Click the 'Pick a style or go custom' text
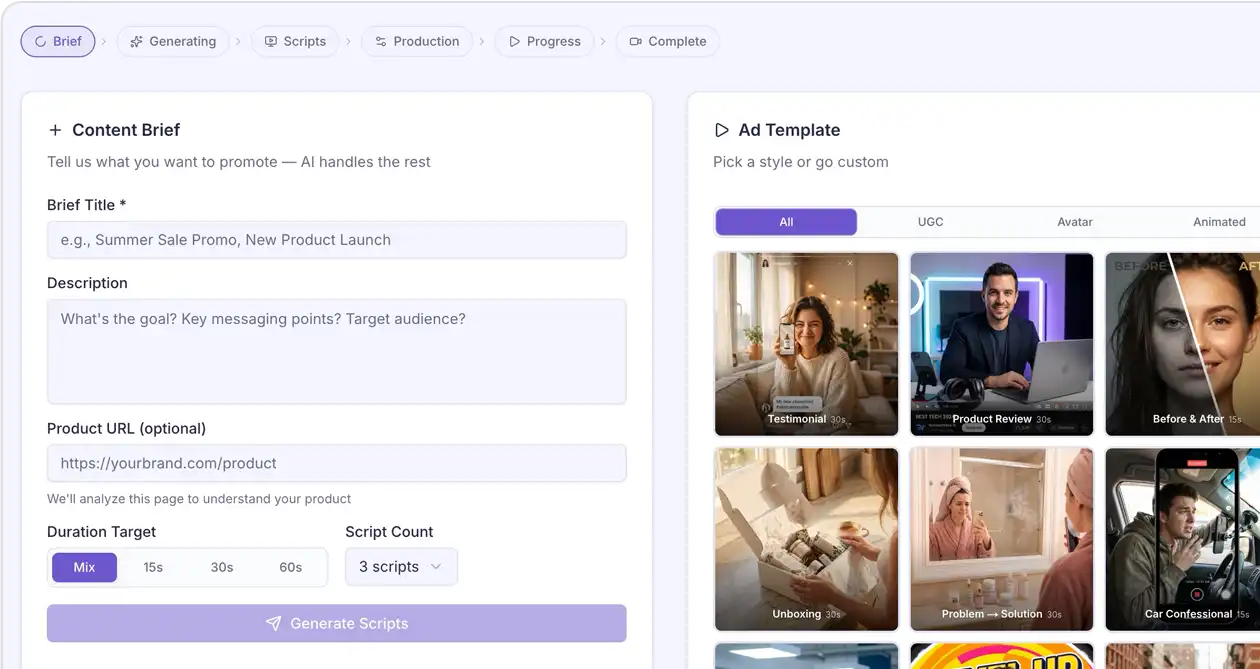Image resolution: width=1260 pixels, height=669 pixels. pos(801,162)
